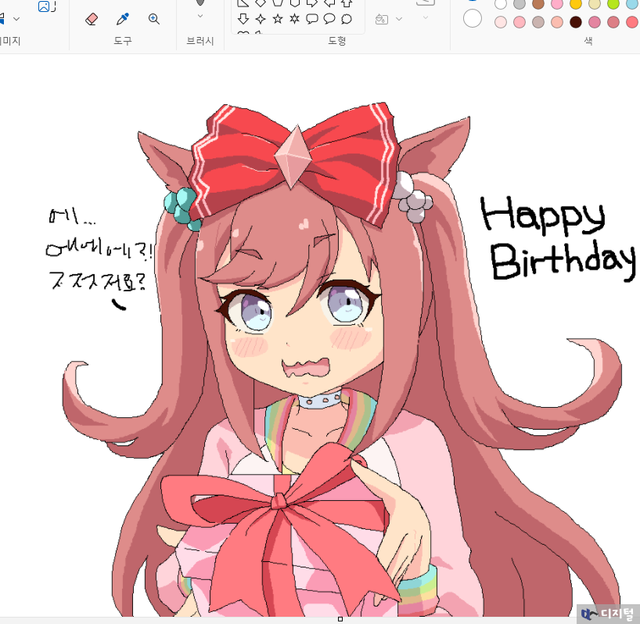
Task: Choose the oval speech bubble shape
Action: click(x=329, y=19)
